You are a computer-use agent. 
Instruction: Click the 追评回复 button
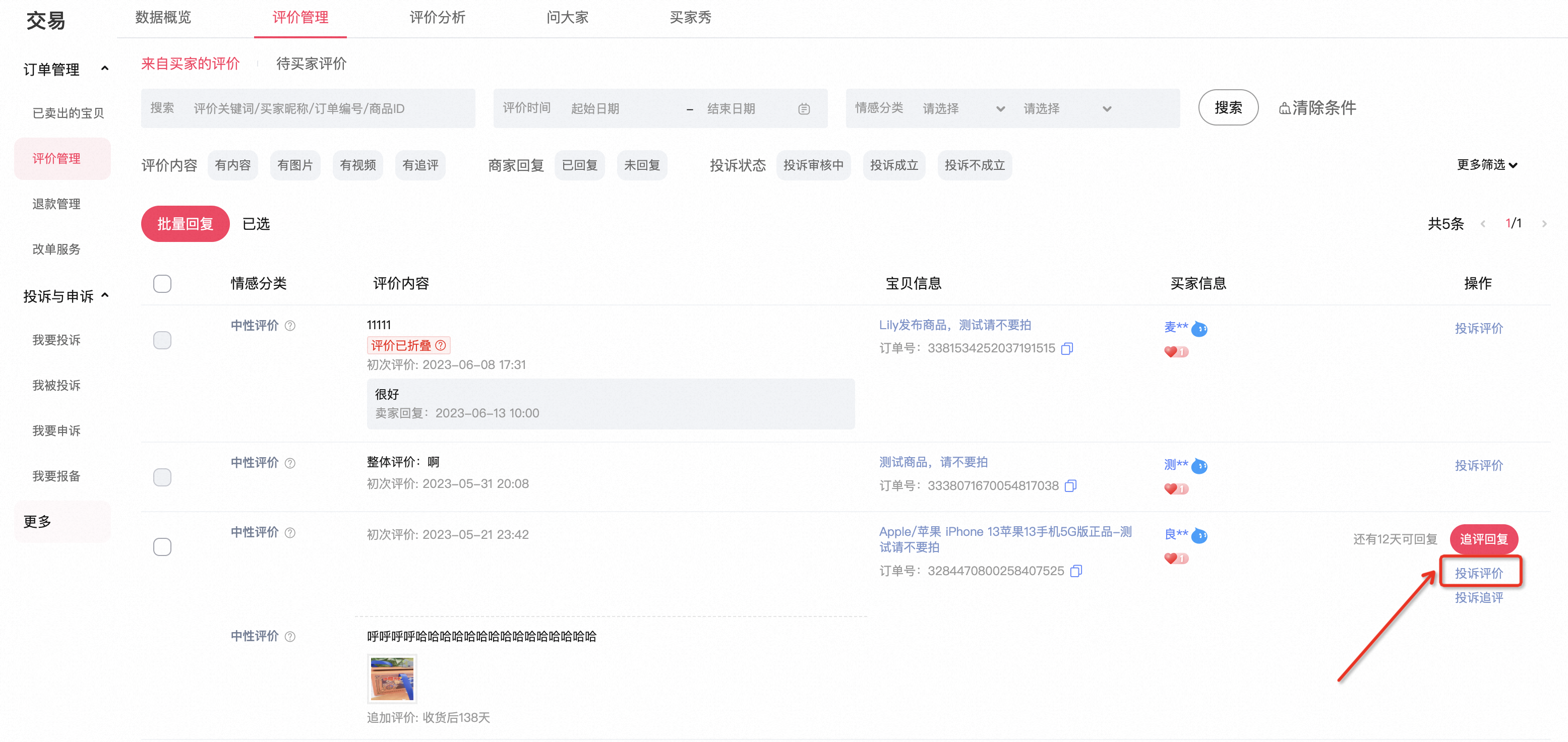[1483, 539]
